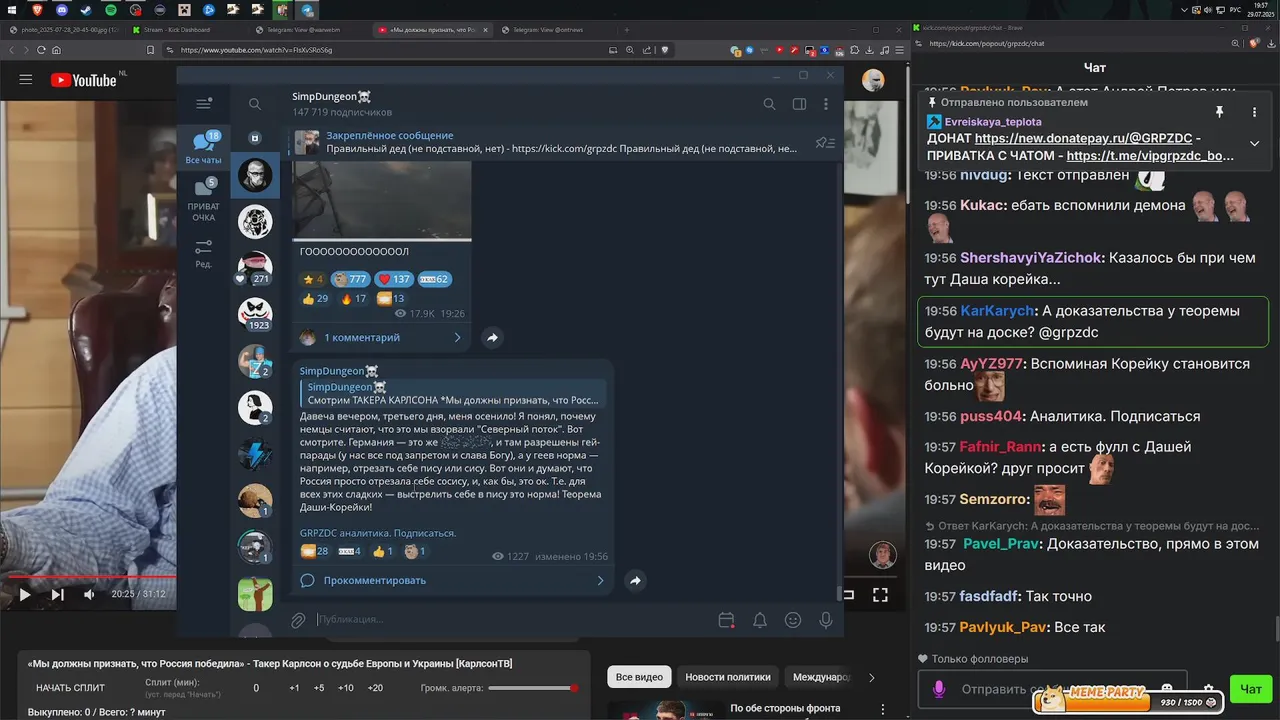Open the pinned message three-dot menu in Kick
This screenshot has width=1280, height=720.
click(1254, 112)
